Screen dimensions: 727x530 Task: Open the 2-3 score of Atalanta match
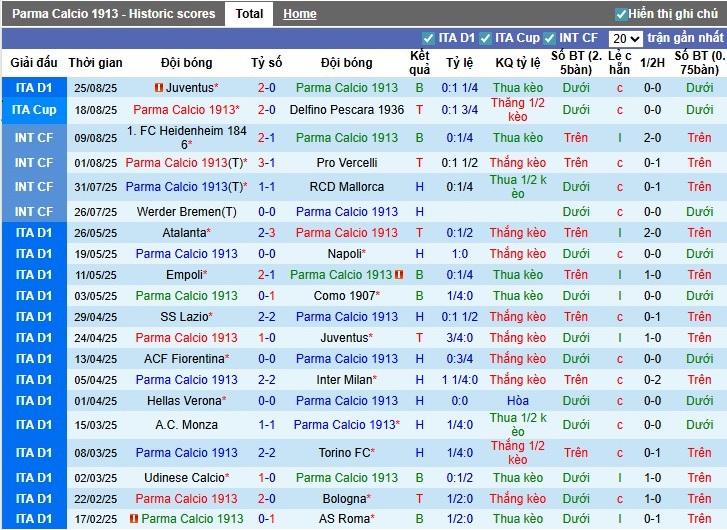click(x=267, y=233)
